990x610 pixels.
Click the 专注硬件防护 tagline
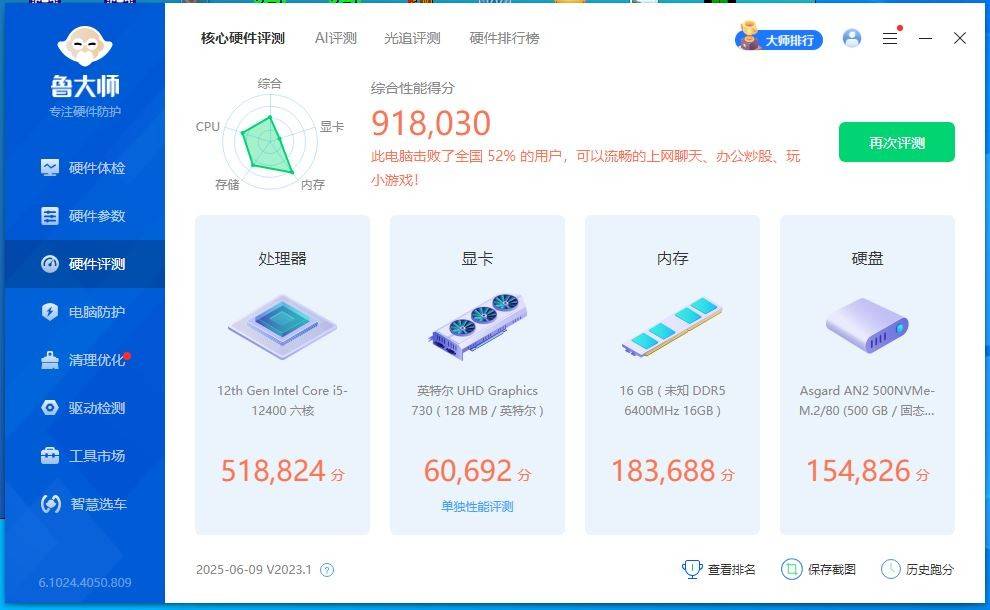coord(85,112)
